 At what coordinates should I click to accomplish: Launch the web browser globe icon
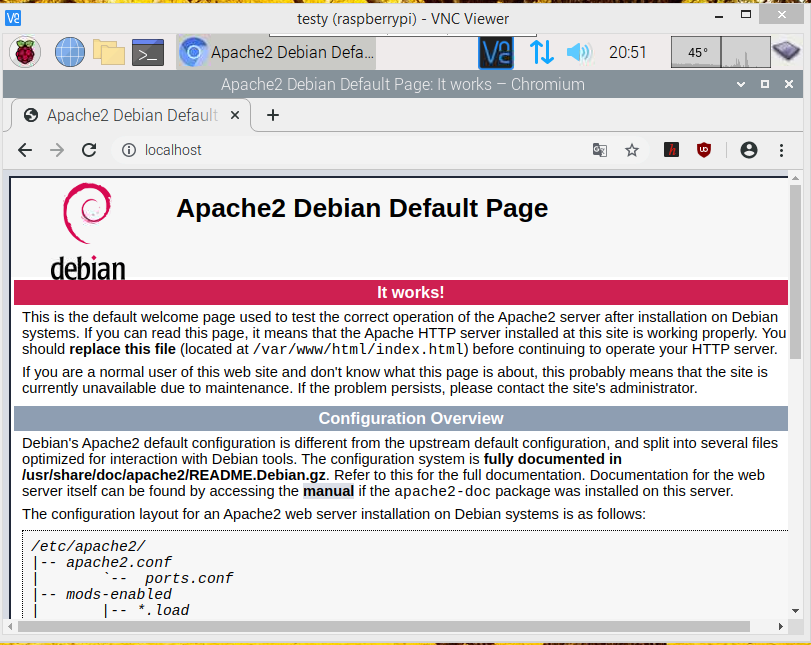pos(70,52)
